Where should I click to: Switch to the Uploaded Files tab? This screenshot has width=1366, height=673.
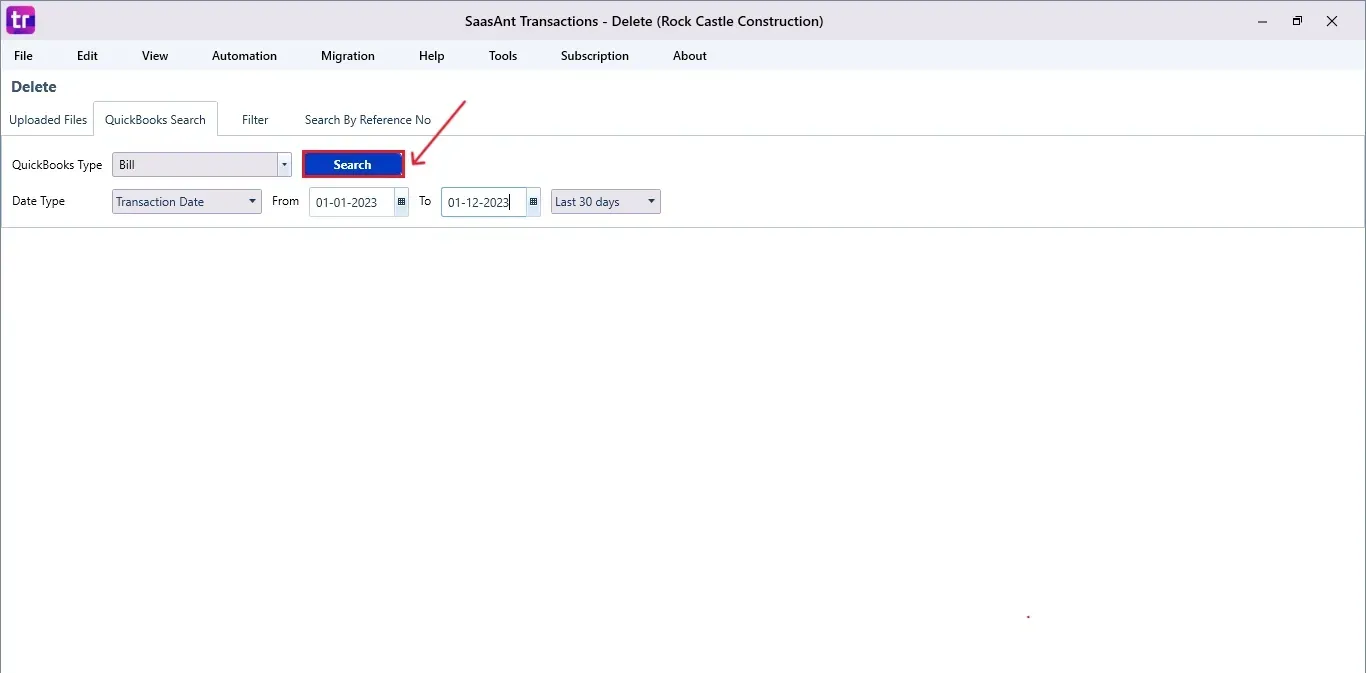[48, 120]
